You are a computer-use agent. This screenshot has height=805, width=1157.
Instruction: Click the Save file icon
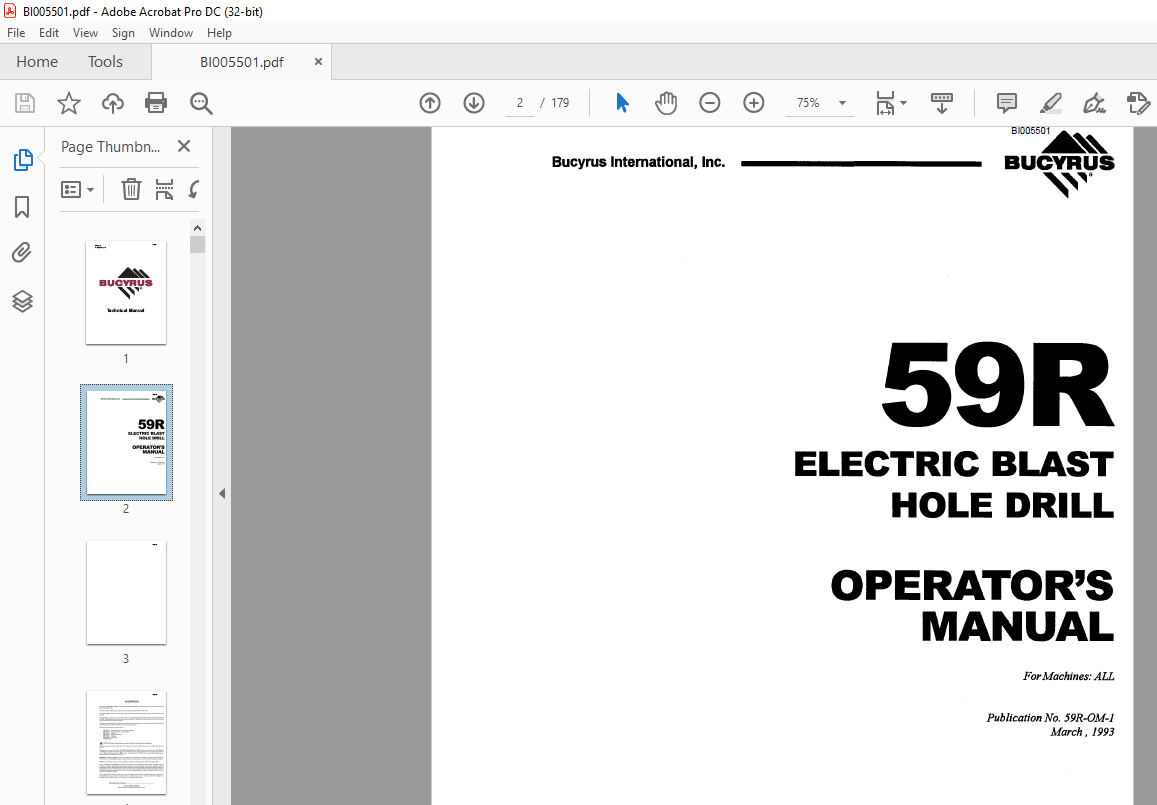25,103
